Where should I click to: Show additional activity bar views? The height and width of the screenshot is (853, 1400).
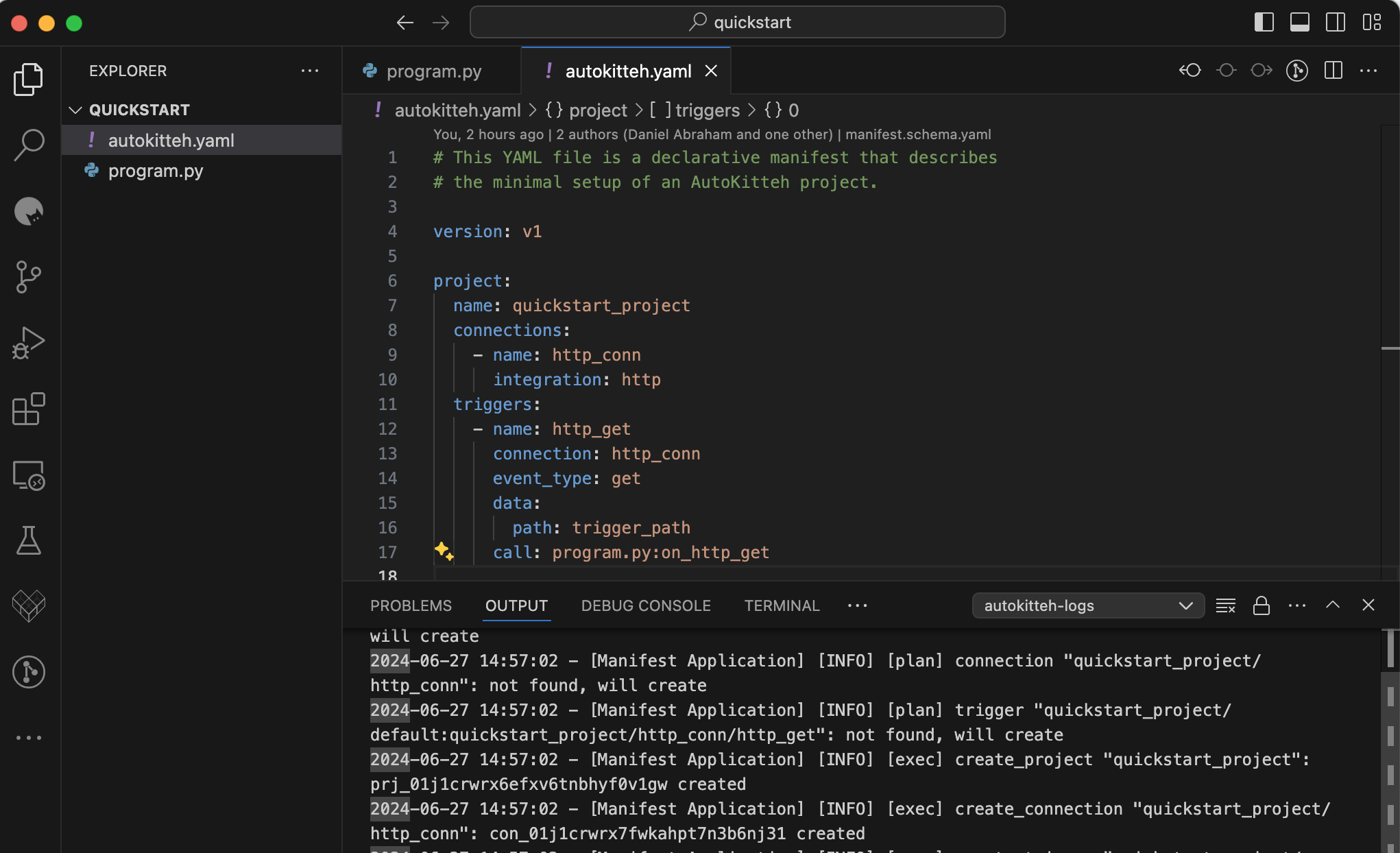coord(29,738)
